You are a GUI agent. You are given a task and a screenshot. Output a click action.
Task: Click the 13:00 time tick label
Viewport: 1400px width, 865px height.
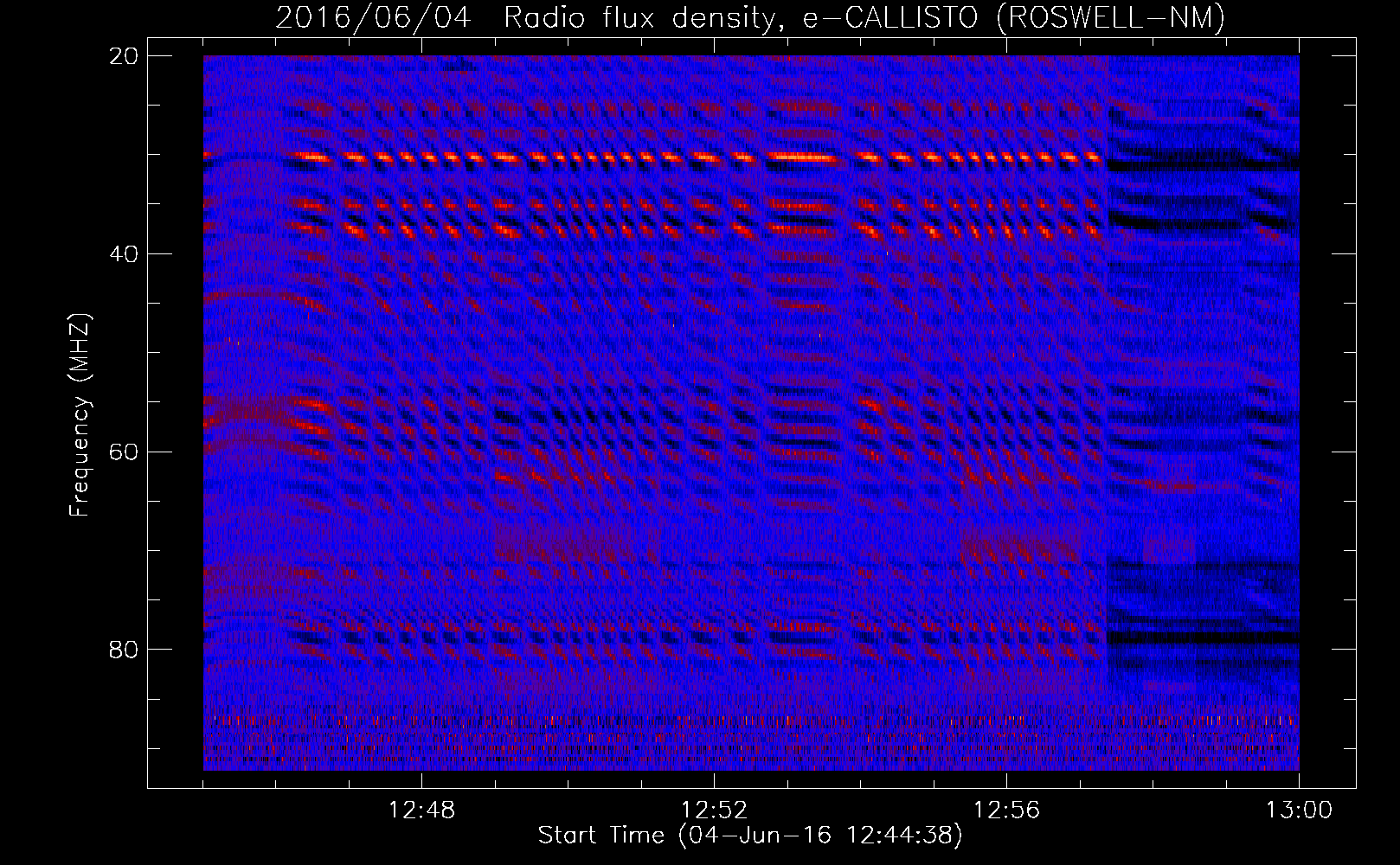pyautogui.click(x=1299, y=811)
